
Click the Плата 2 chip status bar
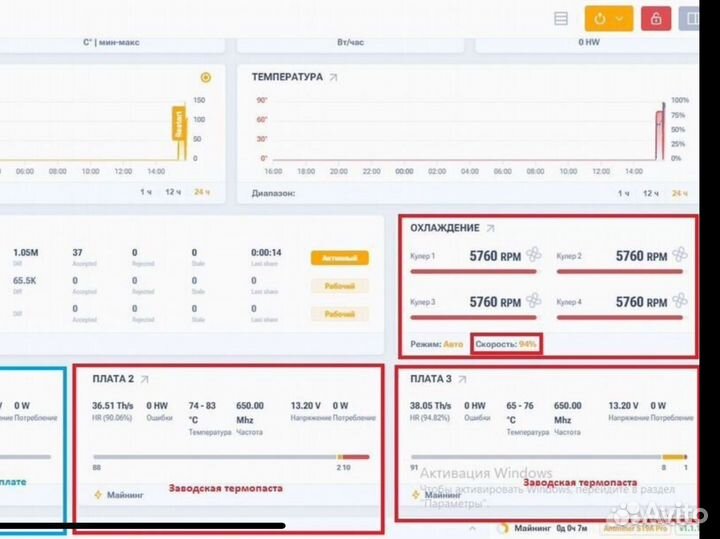(231, 457)
